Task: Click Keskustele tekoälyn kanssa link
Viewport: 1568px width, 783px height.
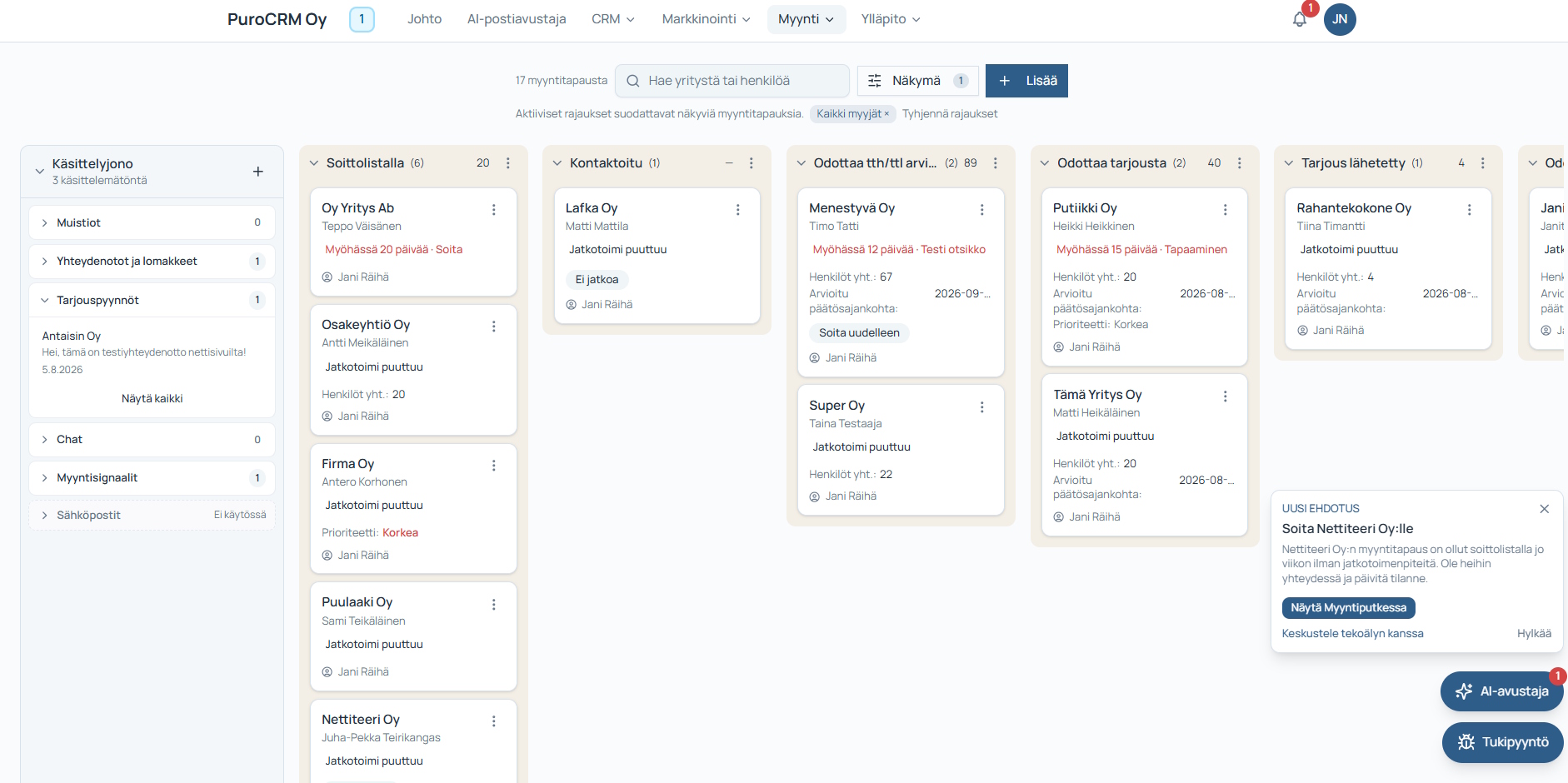Action: point(1352,634)
